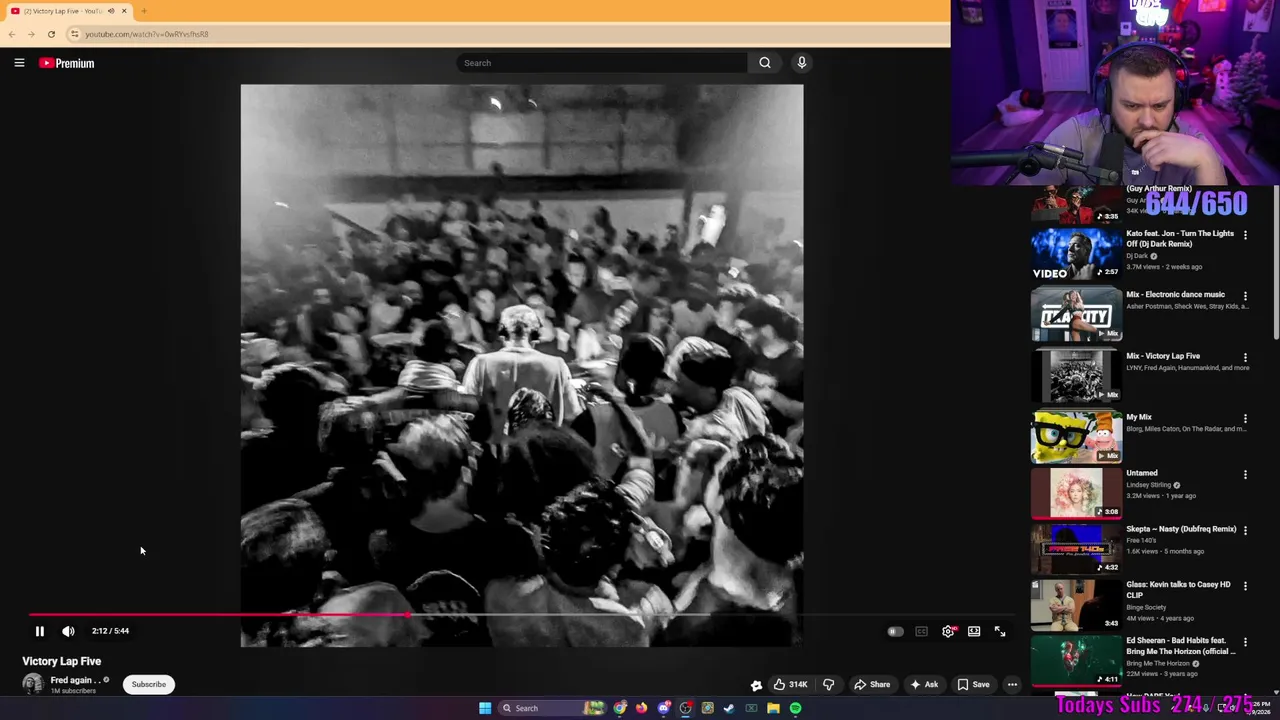Viewport: 1280px width, 720px height.
Task: Click Binge Society channel name
Action: [1147, 607]
